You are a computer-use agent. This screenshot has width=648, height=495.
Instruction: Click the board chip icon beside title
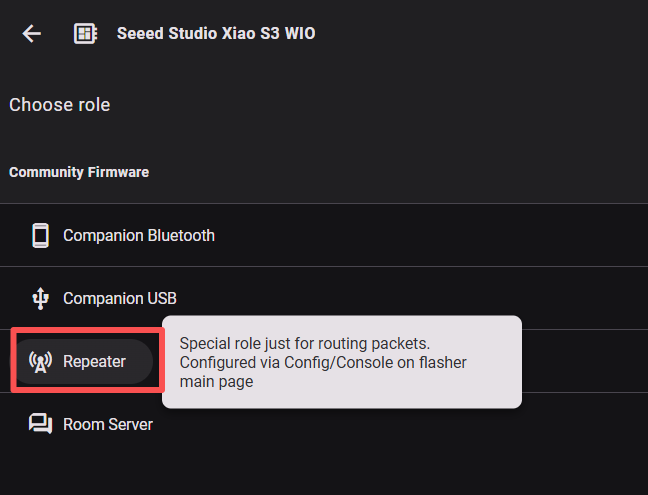point(86,33)
